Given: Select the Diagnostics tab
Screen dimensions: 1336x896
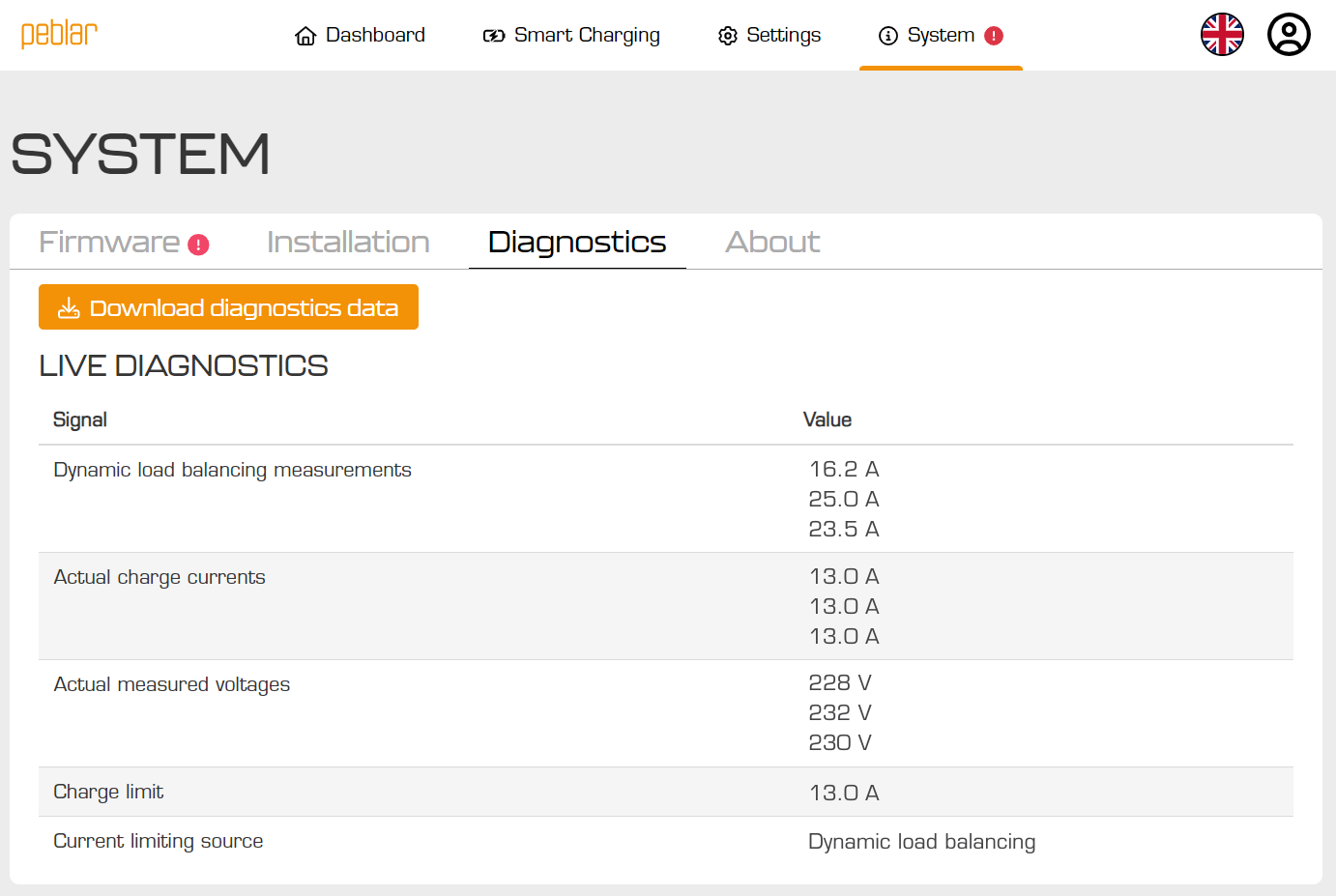Looking at the screenshot, I should tap(577, 242).
